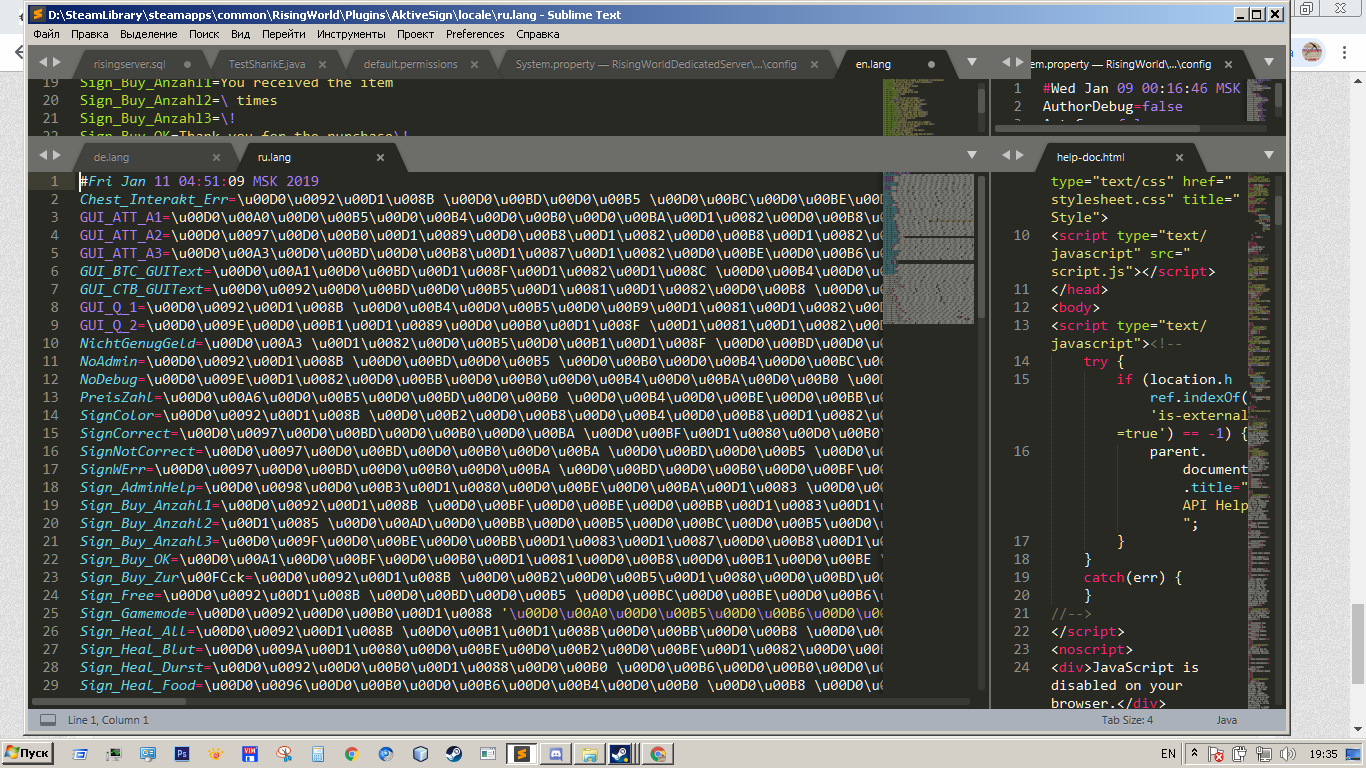The image size is (1366, 768).
Task: Open tab list dropdown for help-doc.html pane
Action: coord(1269,156)
